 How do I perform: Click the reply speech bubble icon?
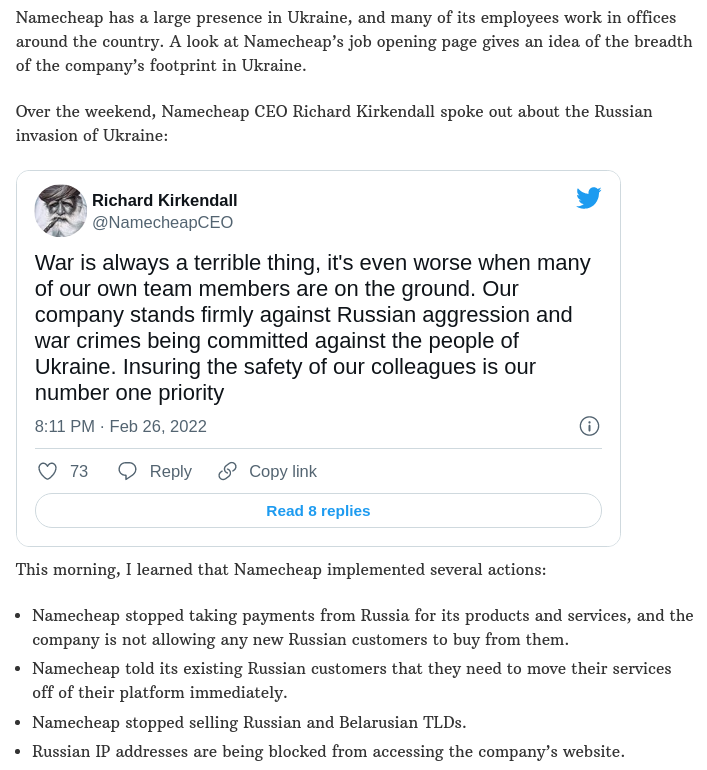click(x=127, y=471)
